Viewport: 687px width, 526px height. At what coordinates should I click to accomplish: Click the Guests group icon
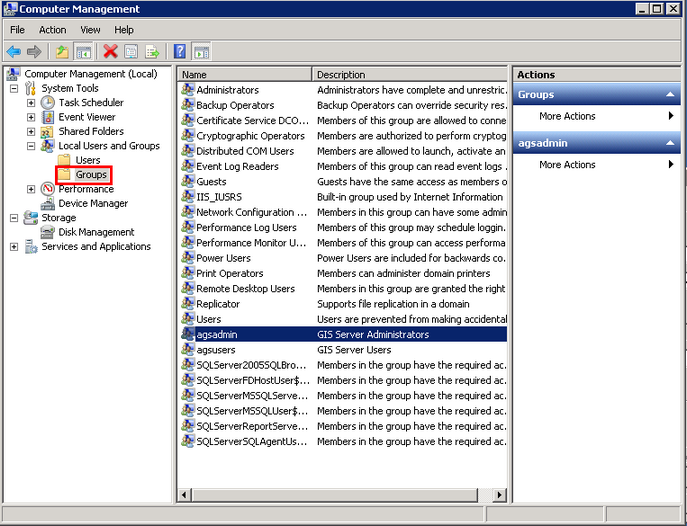(188, 181)
